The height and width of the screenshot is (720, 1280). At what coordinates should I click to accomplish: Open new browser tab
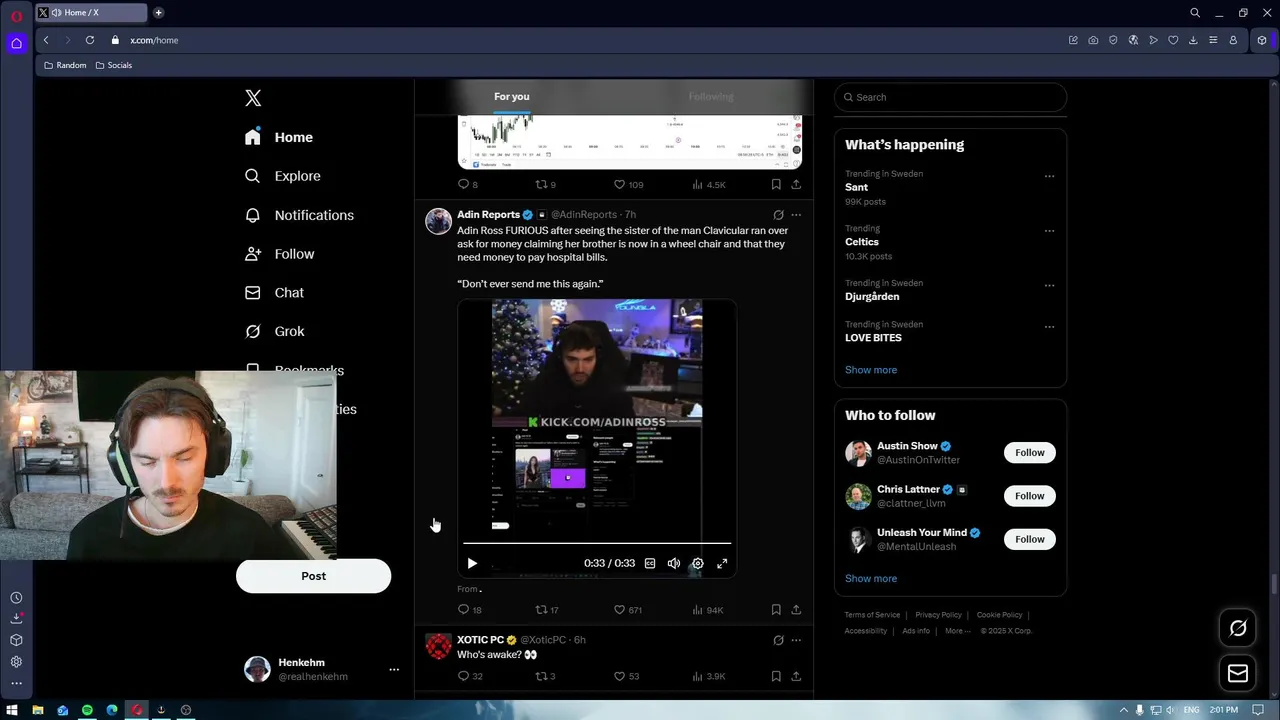click(x=158, y=13)
